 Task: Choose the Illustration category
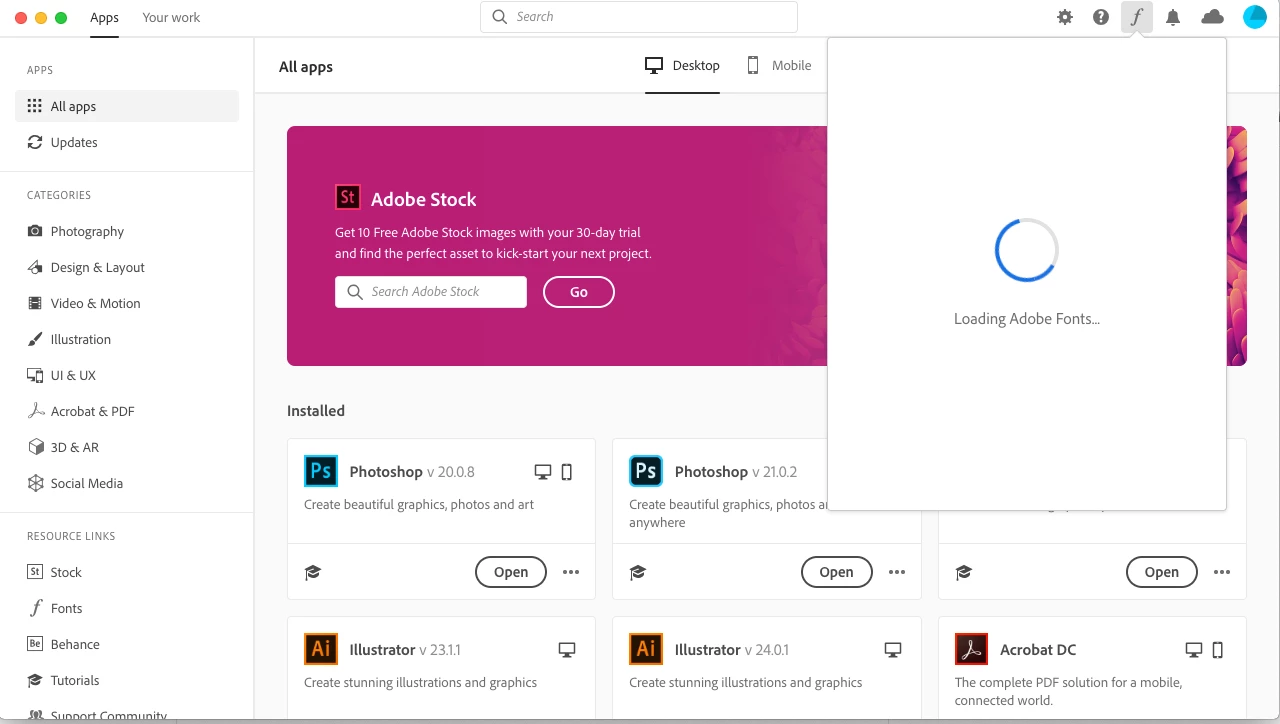click(127, 339)
